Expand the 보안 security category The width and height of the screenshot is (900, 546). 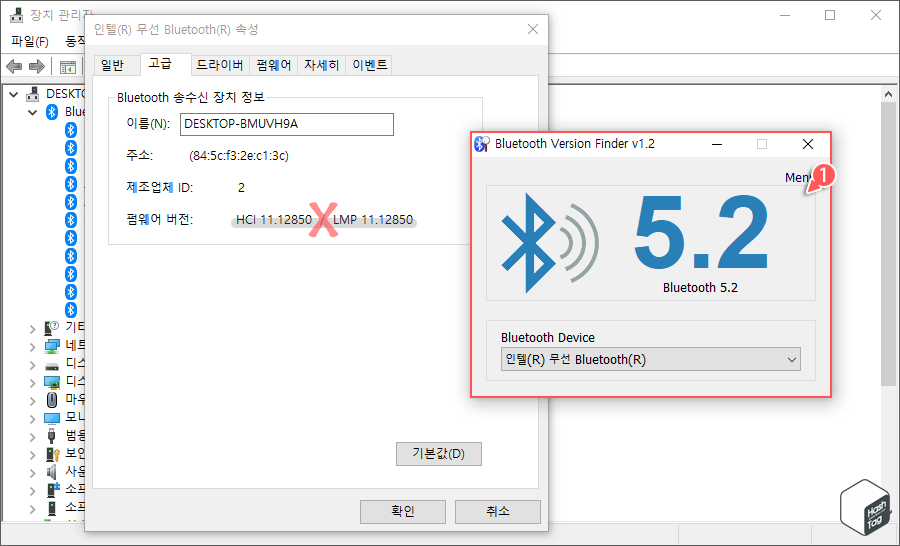(x=33, y=455)
